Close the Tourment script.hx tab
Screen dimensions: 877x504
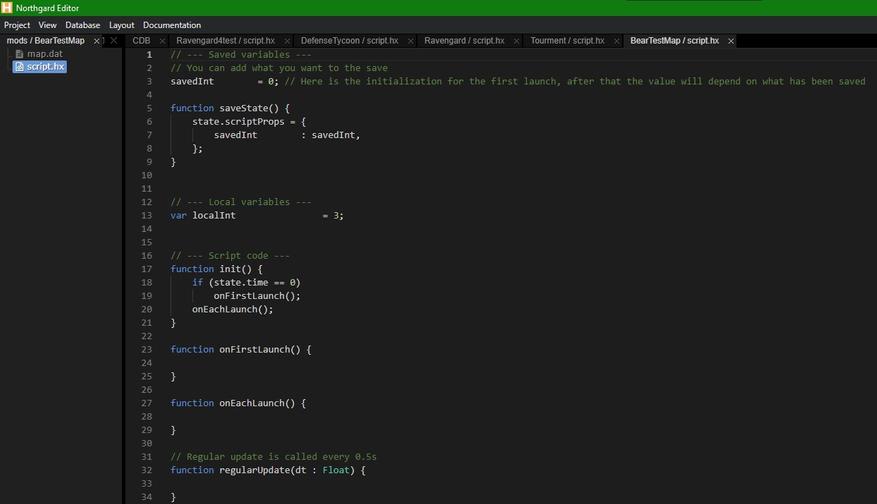[x=615, y=41]
